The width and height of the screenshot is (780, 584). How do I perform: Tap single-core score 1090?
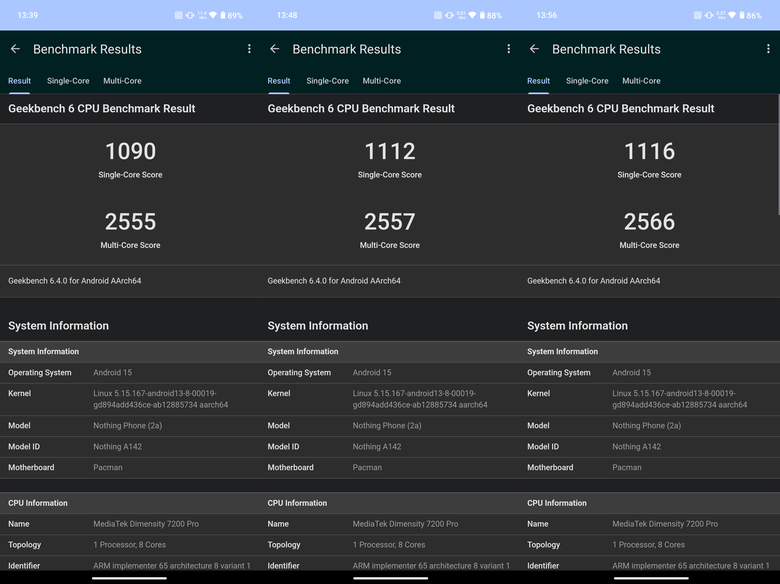pyautogui.click(x=130, y=151)
